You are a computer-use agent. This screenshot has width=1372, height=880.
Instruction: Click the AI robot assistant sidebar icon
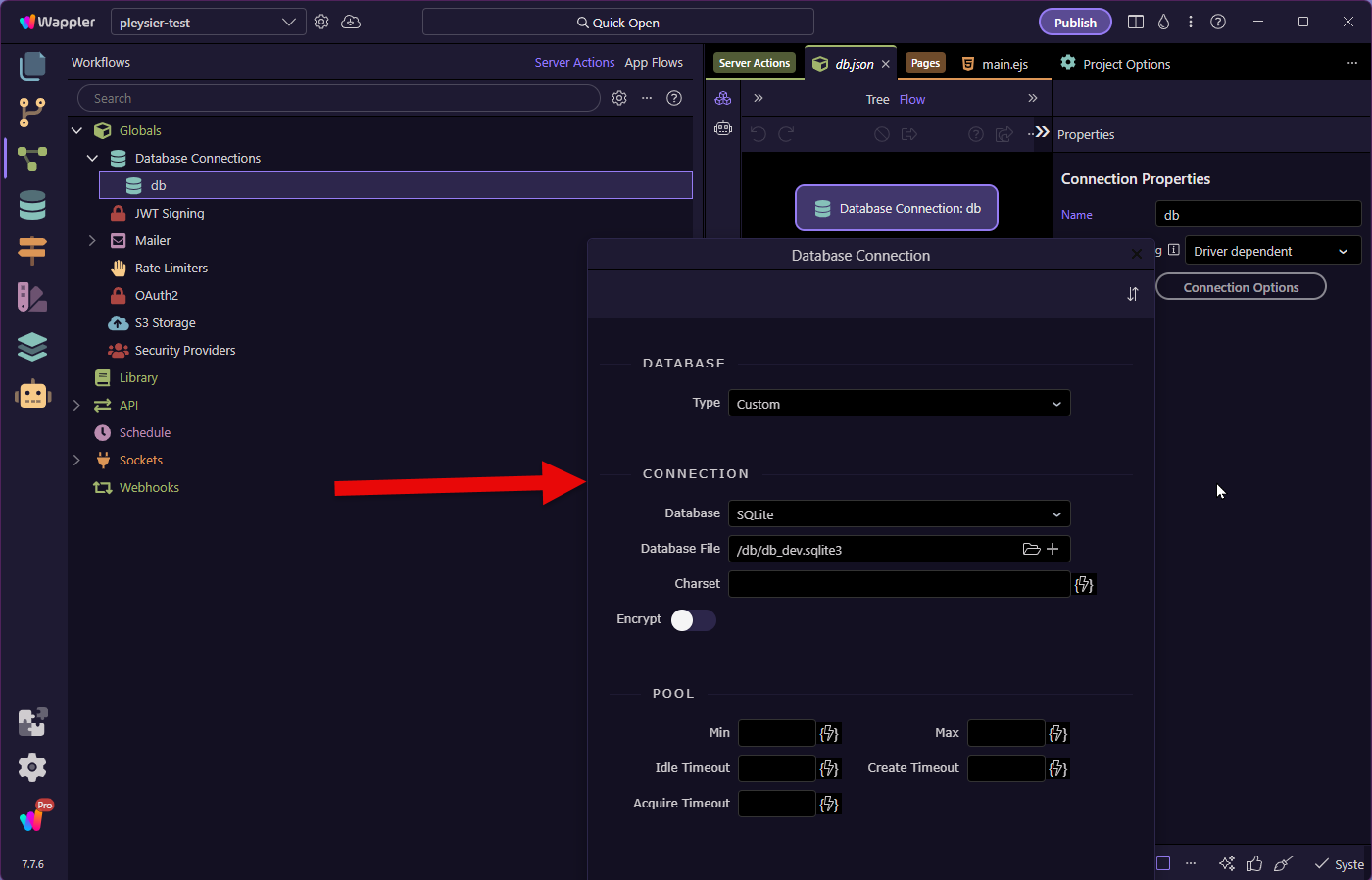click(x=32, y=394)
